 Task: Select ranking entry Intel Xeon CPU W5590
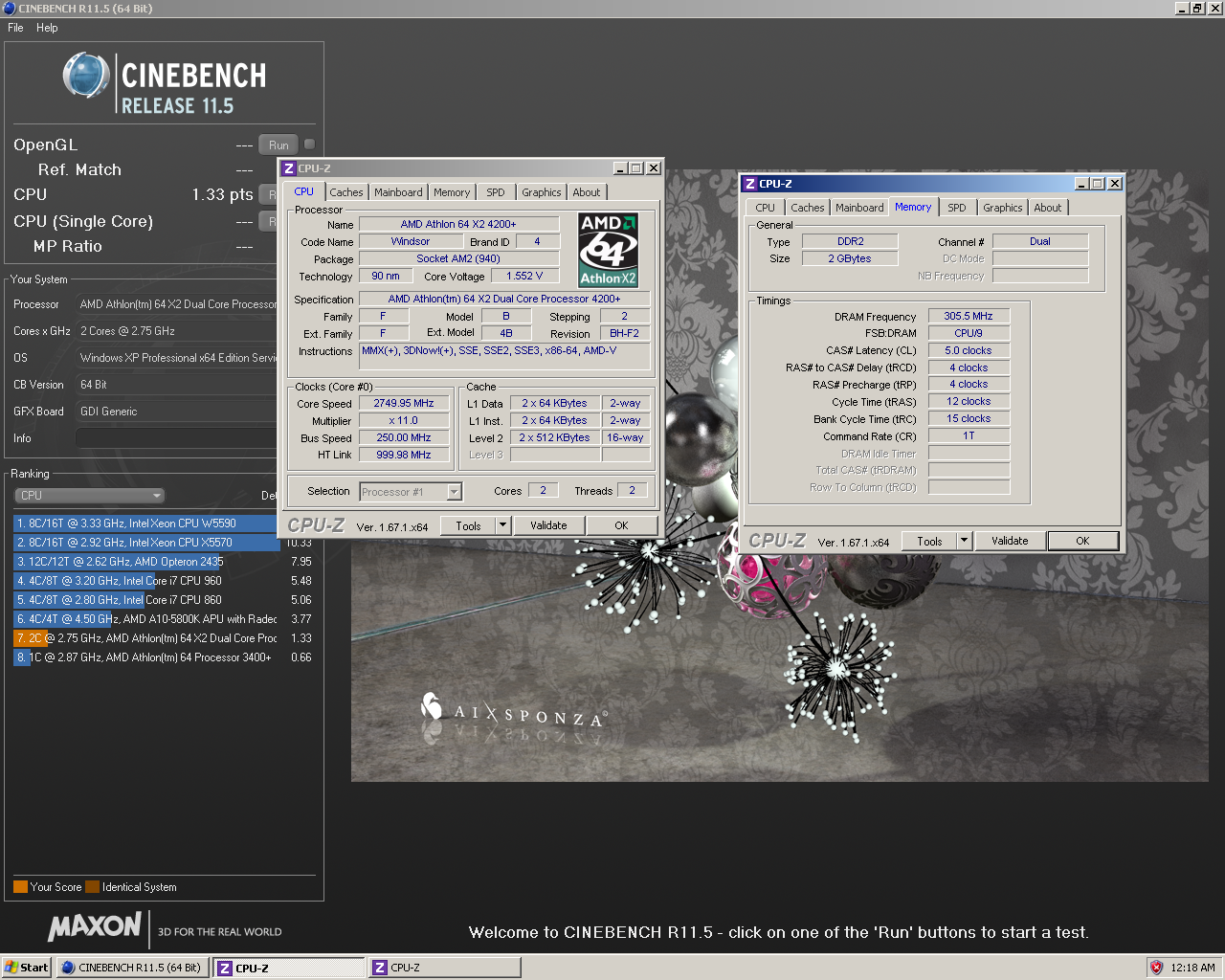tap(145, 523)
